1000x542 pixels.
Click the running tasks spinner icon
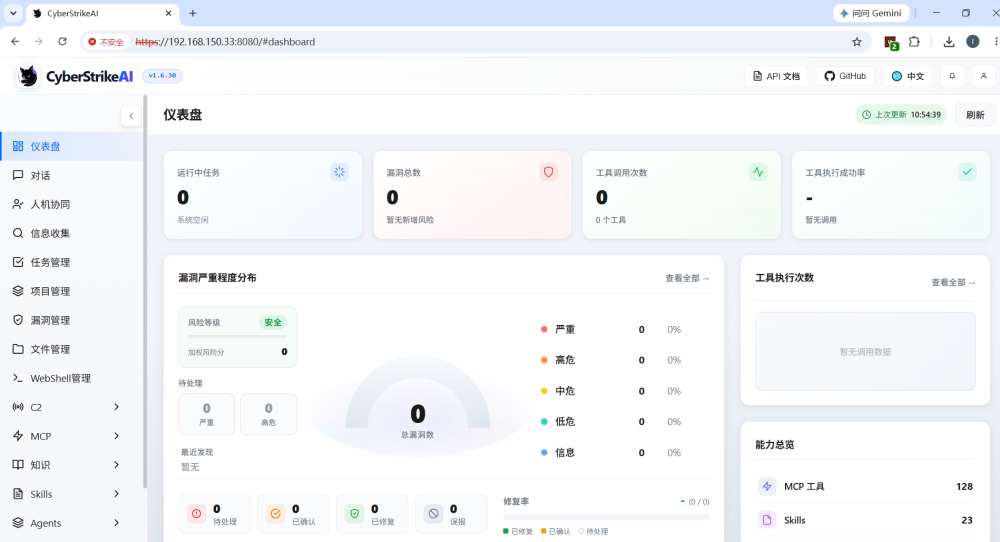click(339, 172)
